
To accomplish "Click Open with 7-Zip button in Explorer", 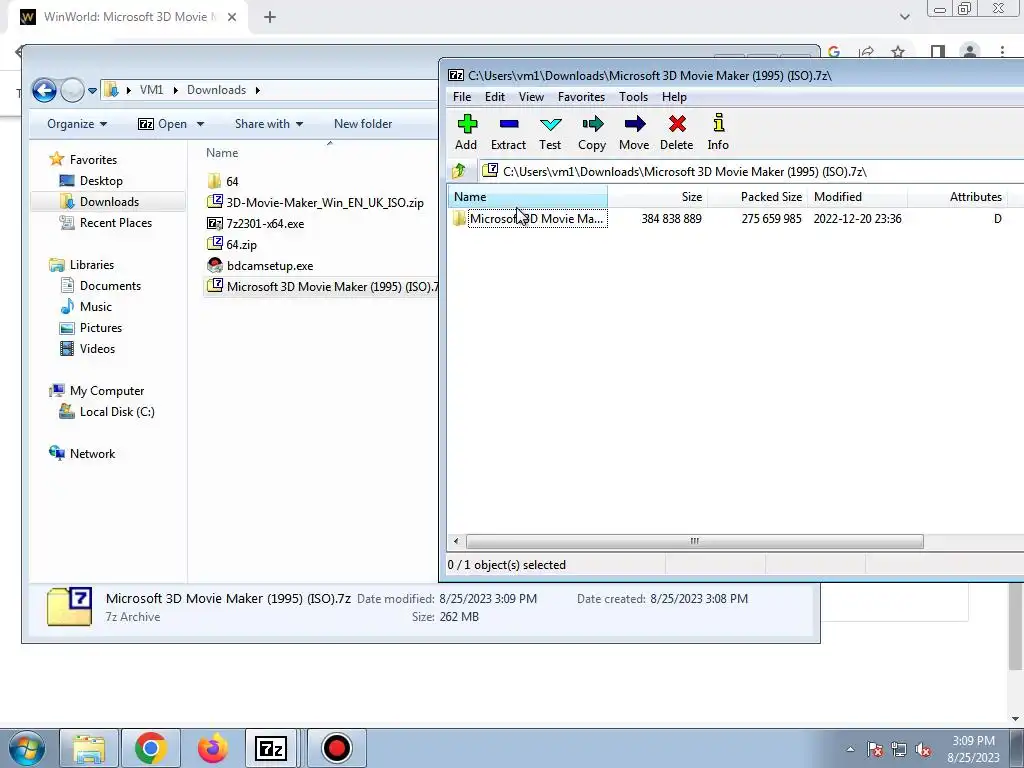I will tap(163, 124).
